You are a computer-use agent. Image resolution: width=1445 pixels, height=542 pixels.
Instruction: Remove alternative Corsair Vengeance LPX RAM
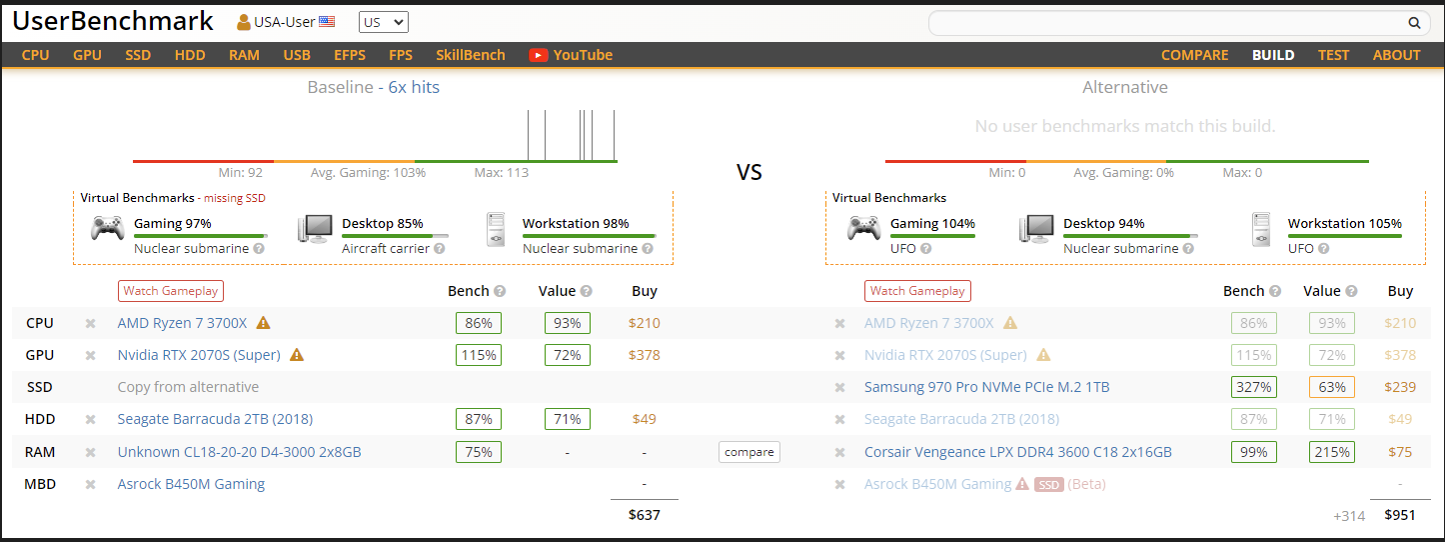[x=840, y=452]
